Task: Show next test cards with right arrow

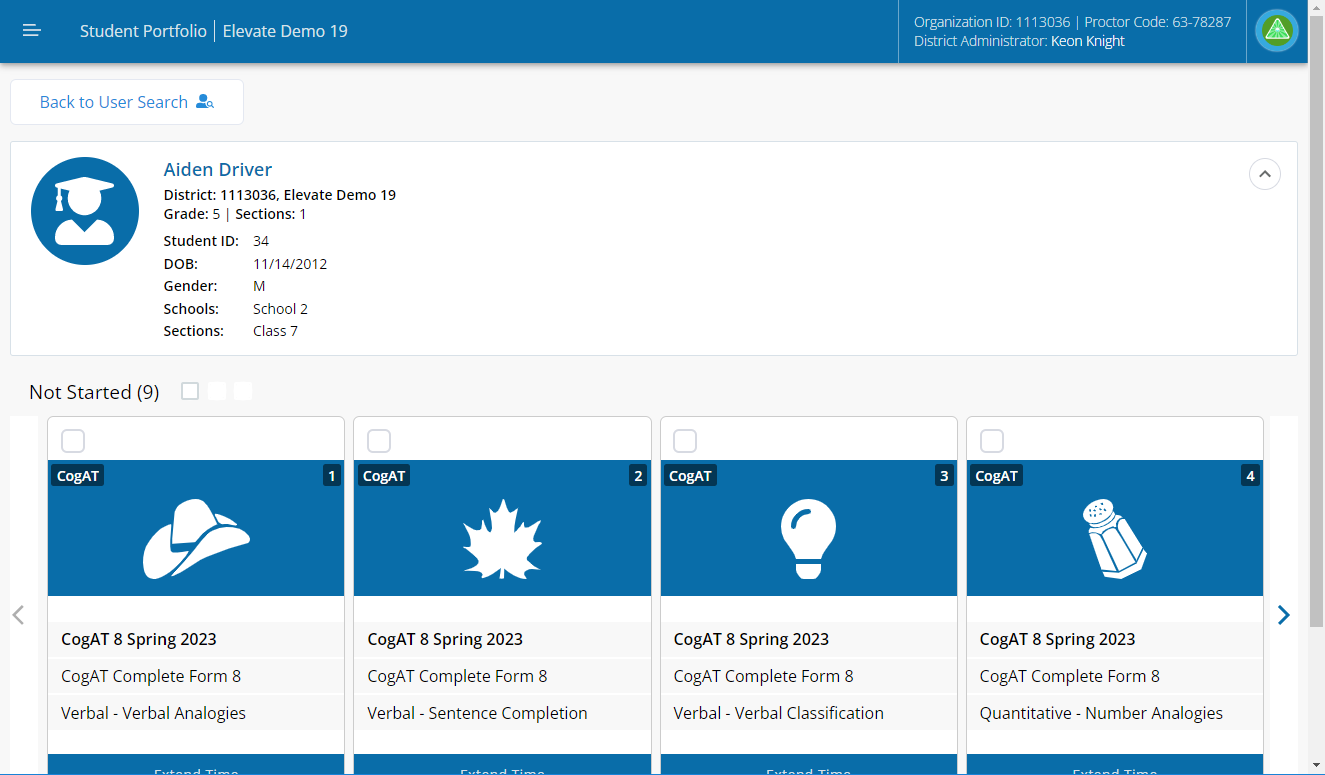Action: [1284, 615]
